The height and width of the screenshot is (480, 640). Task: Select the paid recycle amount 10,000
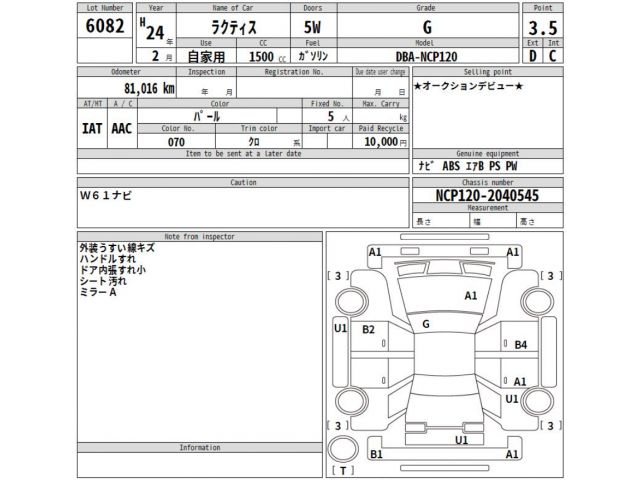(381, 142)
